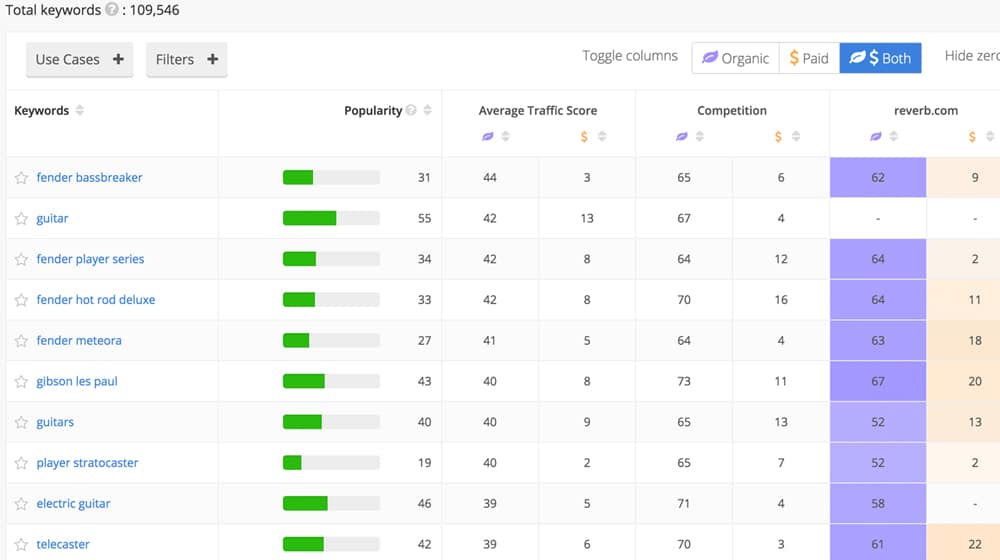Click popularity value 19 for player stratocaster

(x=424, y=463)
